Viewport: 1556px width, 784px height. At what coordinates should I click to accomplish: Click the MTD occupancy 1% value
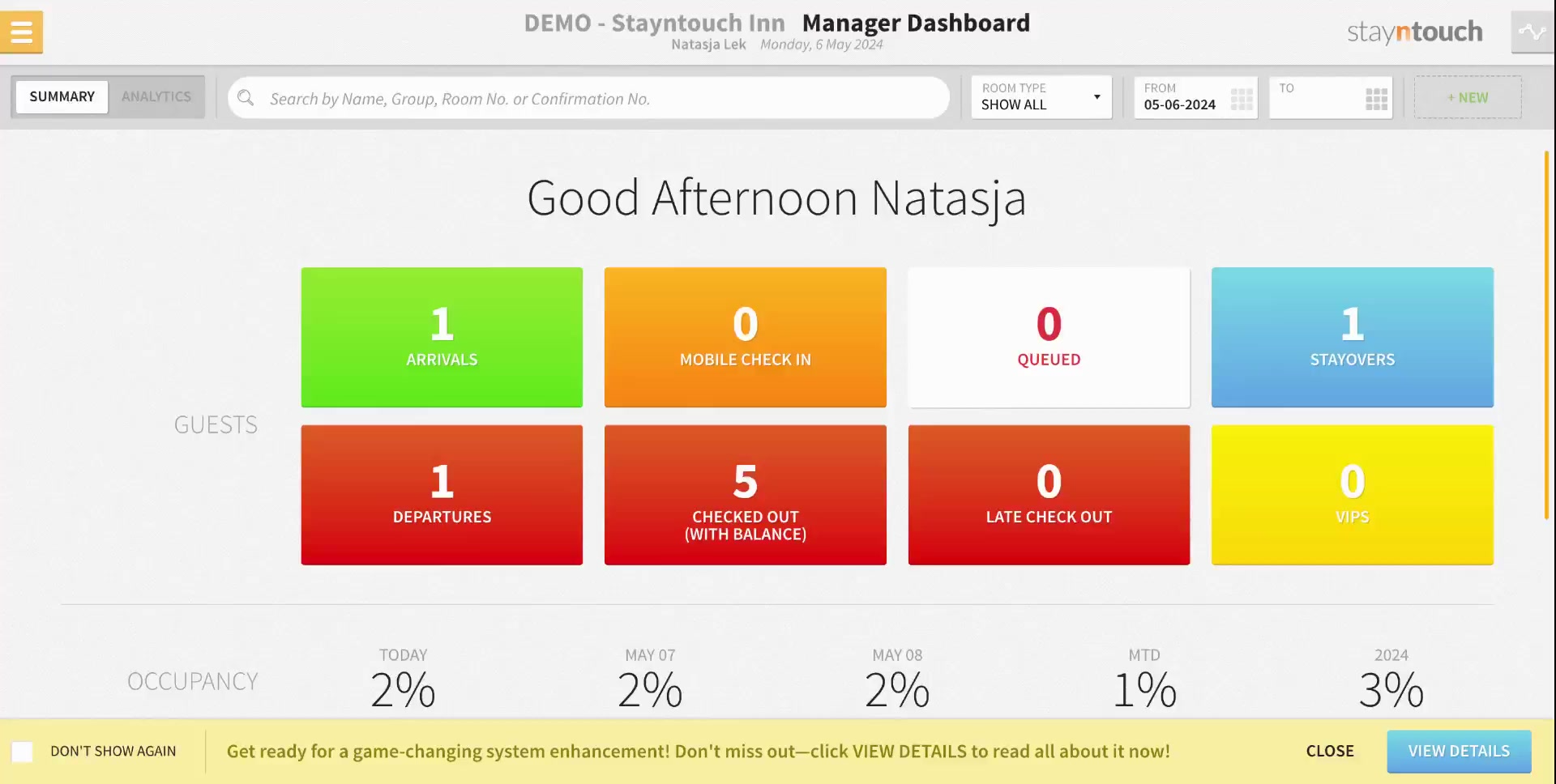(x=1144, y=690)
